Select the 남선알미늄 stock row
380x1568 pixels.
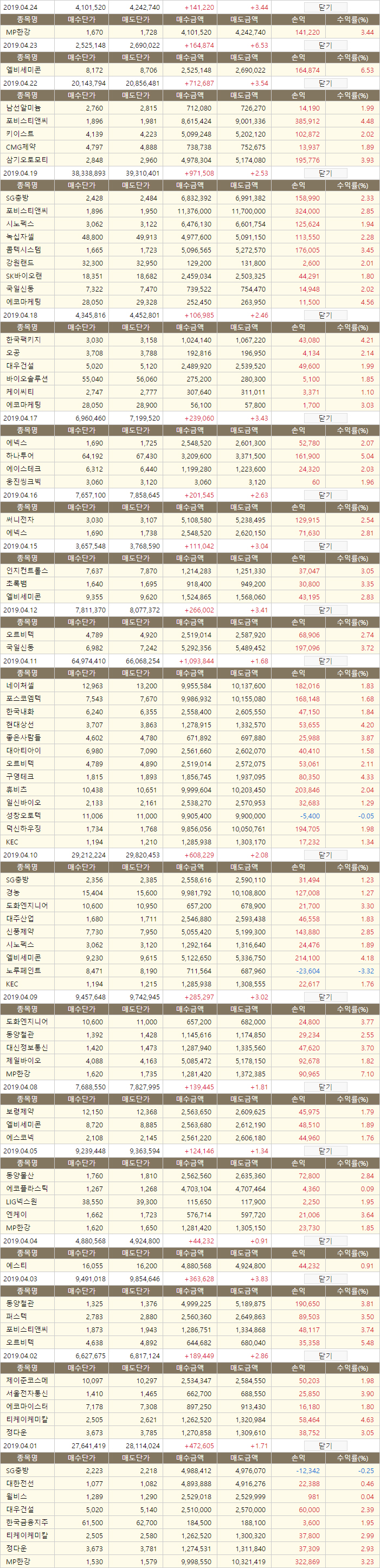pyautogui.click(x=190, y=108)
